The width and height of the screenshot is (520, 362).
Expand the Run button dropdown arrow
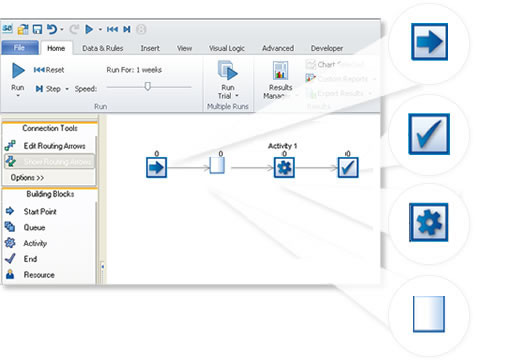click(18, 96)
